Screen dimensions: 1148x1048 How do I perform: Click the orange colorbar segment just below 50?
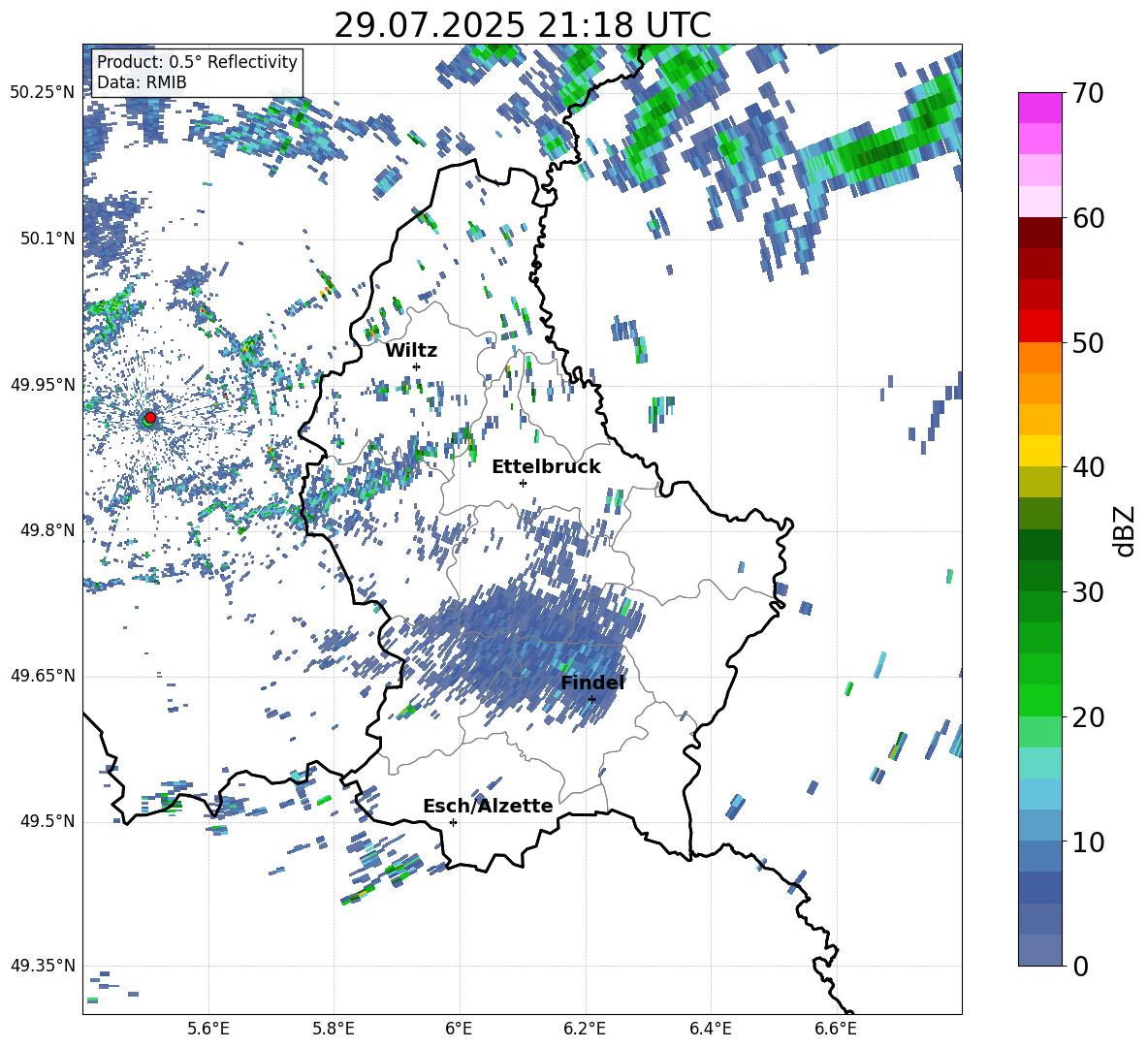(1039, 357)
